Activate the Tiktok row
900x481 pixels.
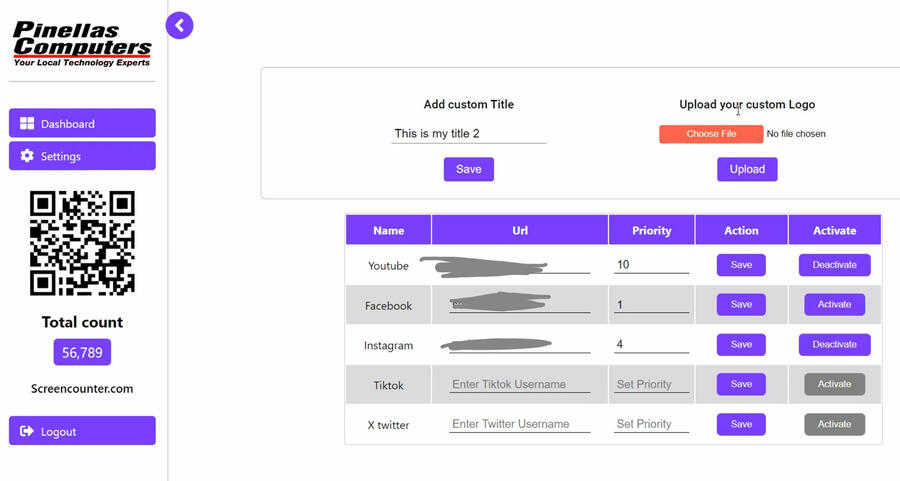[834, 384]
